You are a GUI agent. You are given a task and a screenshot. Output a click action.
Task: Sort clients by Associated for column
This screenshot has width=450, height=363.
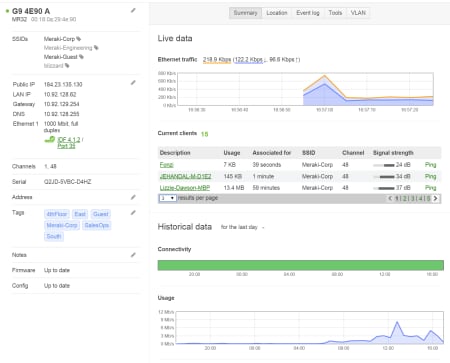272,153
